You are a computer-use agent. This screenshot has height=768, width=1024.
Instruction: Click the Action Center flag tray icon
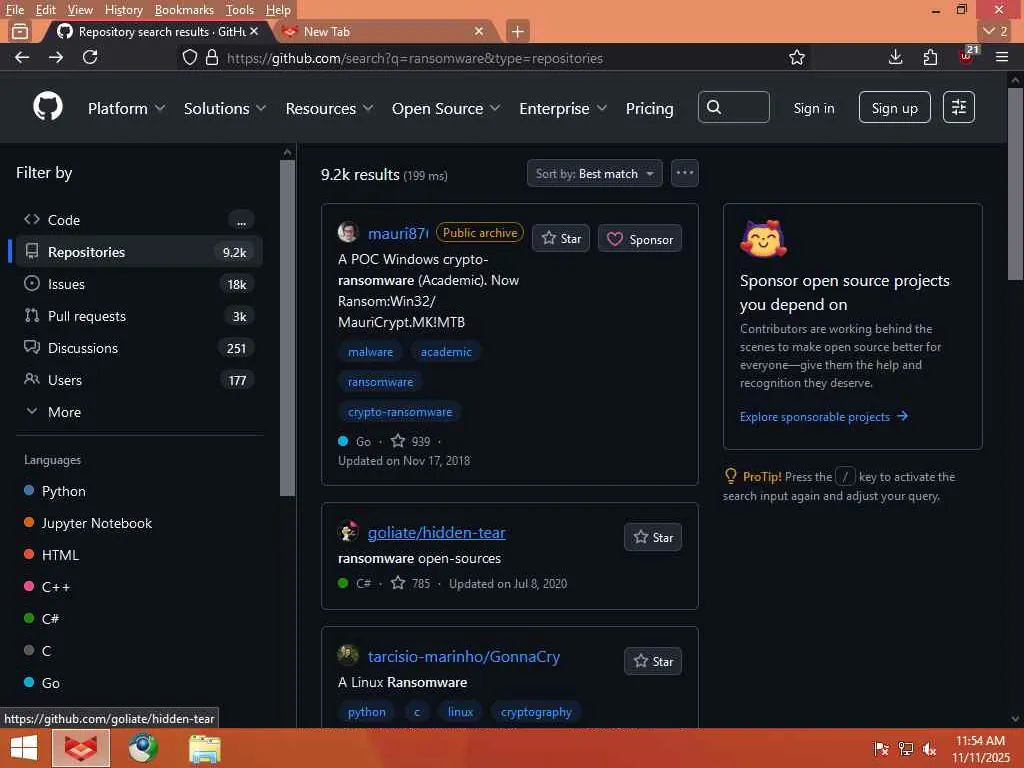(881, 749)
